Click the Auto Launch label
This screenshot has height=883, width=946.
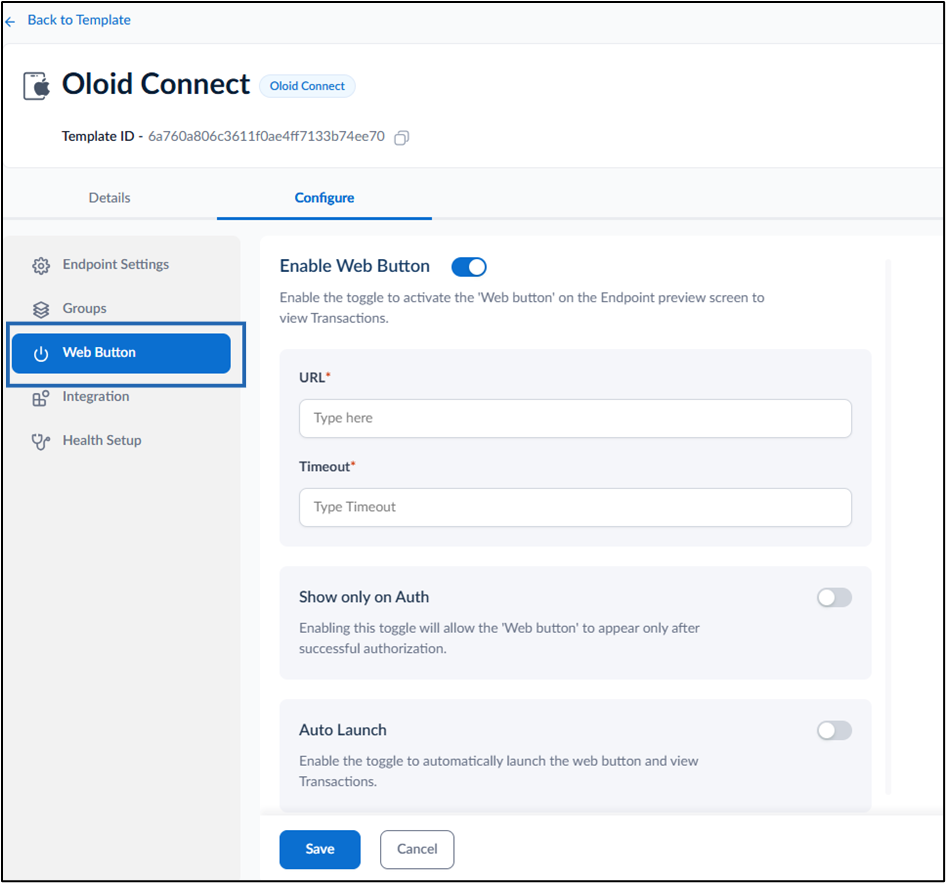tap(343, 730)
